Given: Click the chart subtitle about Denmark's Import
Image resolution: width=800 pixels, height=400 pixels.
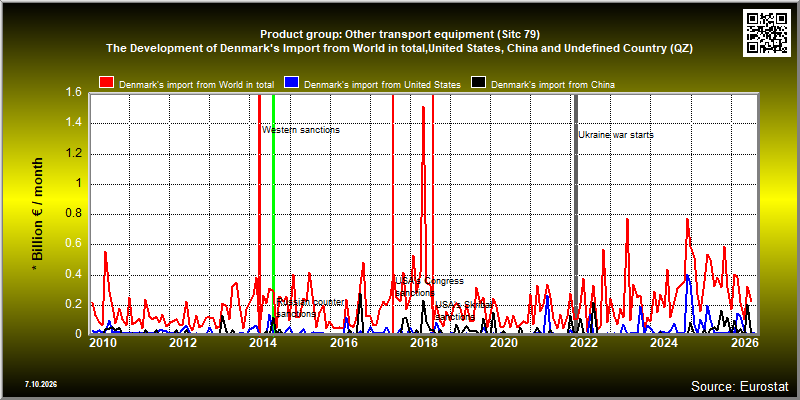Looking at the screenshot, I should [399, 48].
